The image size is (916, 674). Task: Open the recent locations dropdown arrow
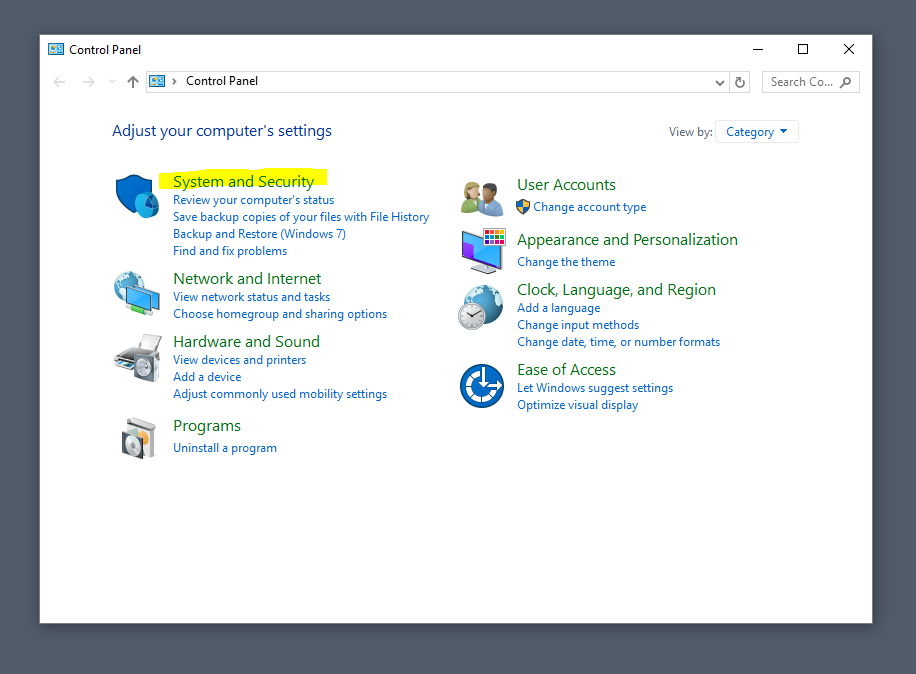pos(112,82)
